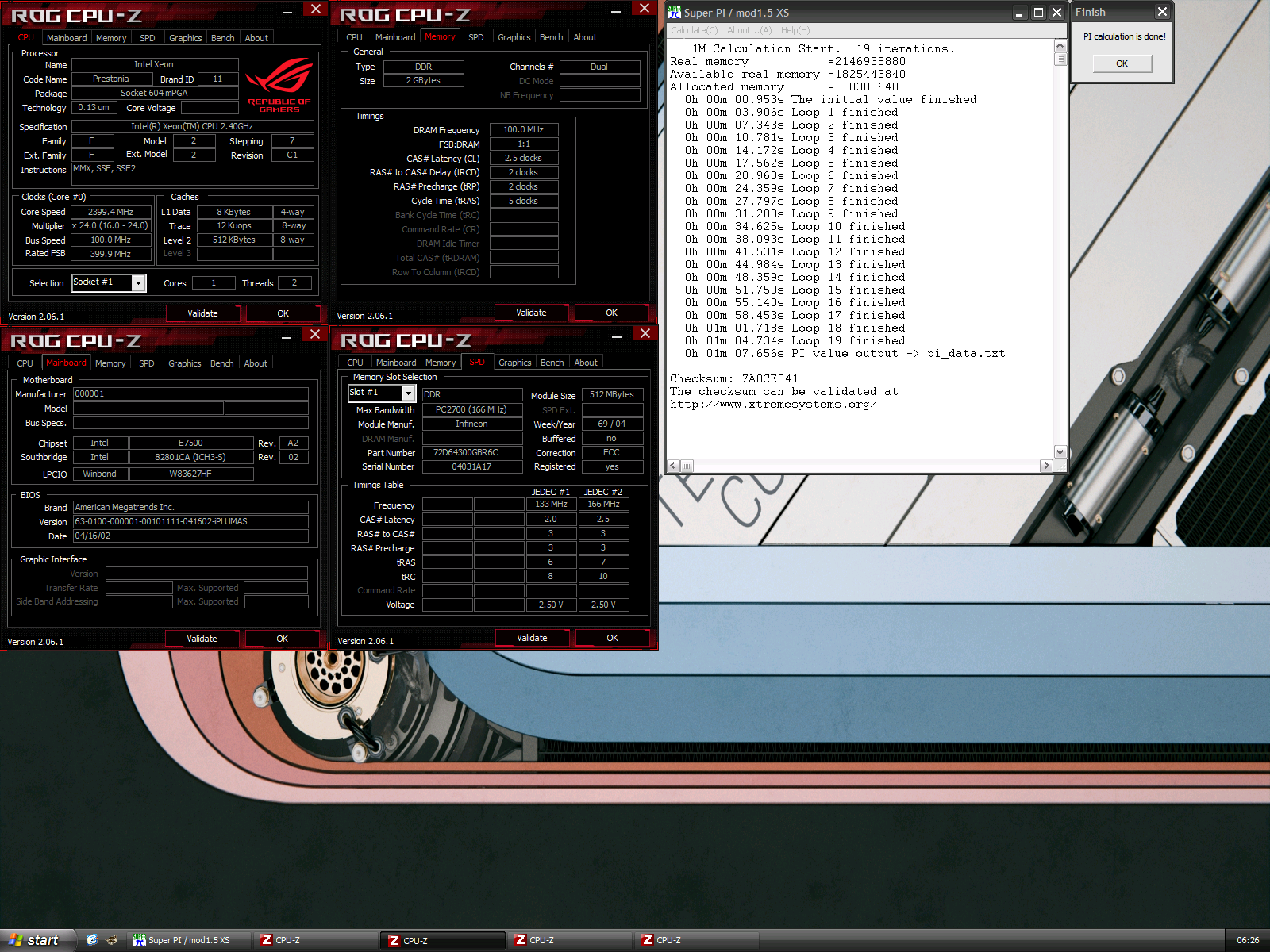
Task: Close the Finish dialog with its X
Action: tap(1162, 12)
